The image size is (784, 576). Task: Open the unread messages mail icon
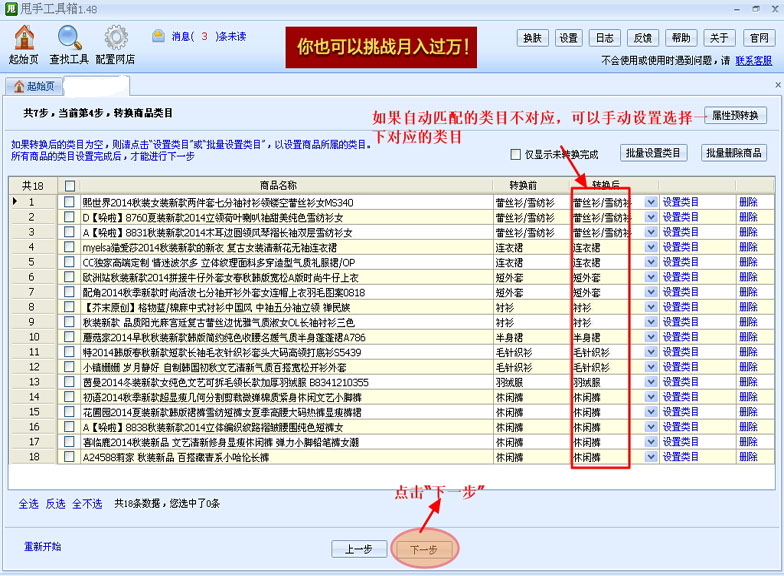point(158,36)
